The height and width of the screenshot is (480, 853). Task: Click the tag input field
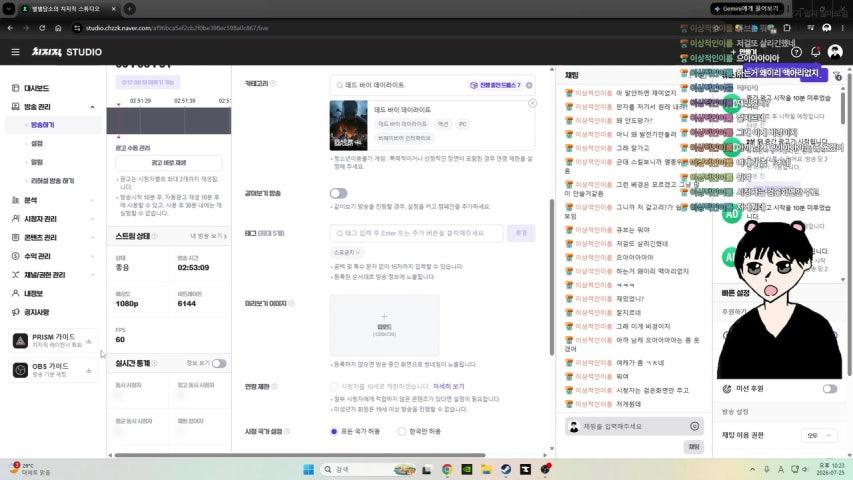click(416, 233)
